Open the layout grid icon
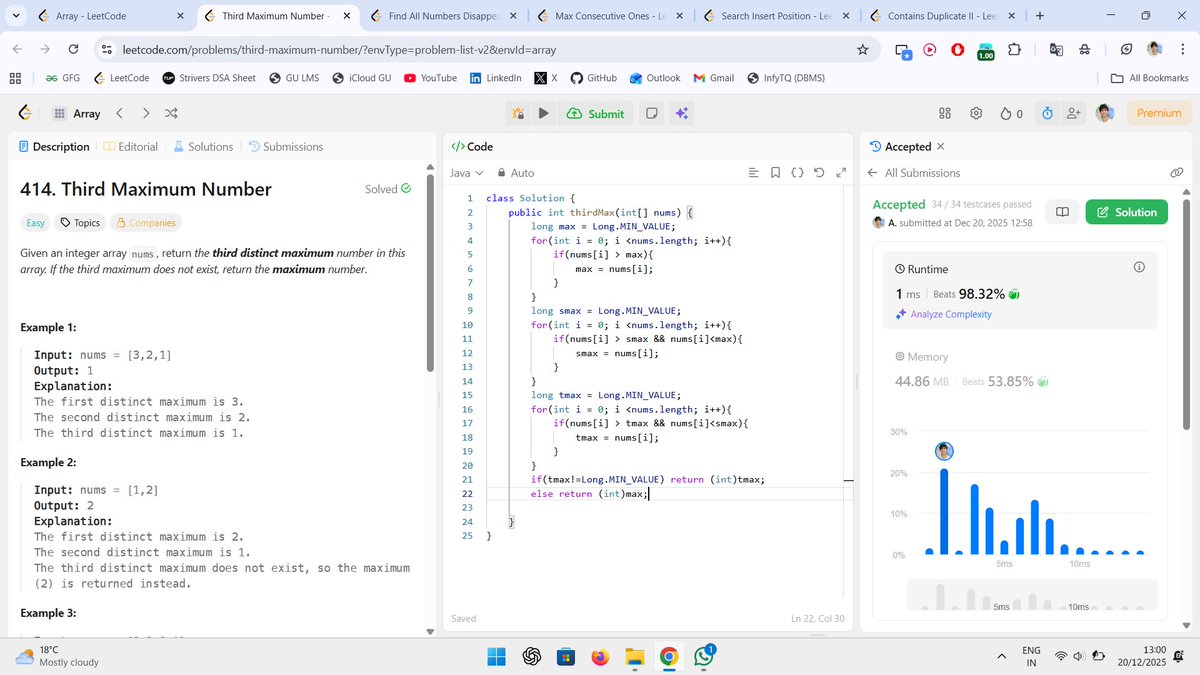The height and width of the screenshot is (675, 1200). (x=945, y=113)
